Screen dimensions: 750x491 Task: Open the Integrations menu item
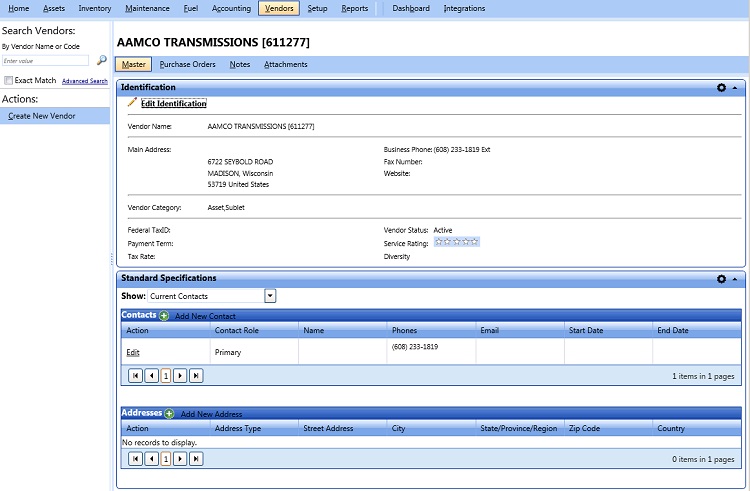(464, 8)
